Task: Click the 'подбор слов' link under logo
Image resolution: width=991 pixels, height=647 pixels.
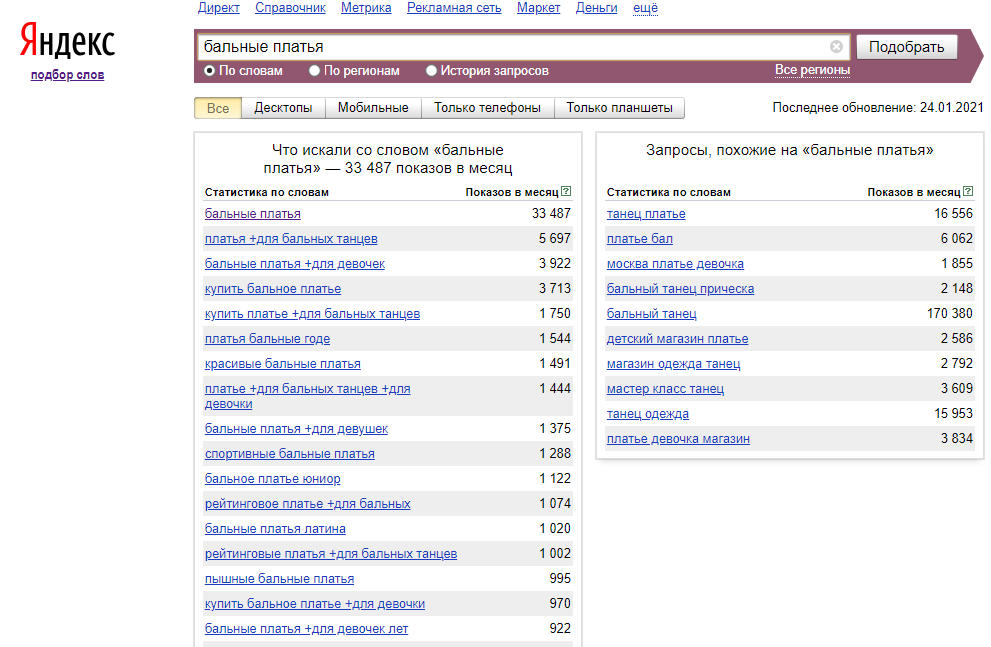Action: [68, 75]
